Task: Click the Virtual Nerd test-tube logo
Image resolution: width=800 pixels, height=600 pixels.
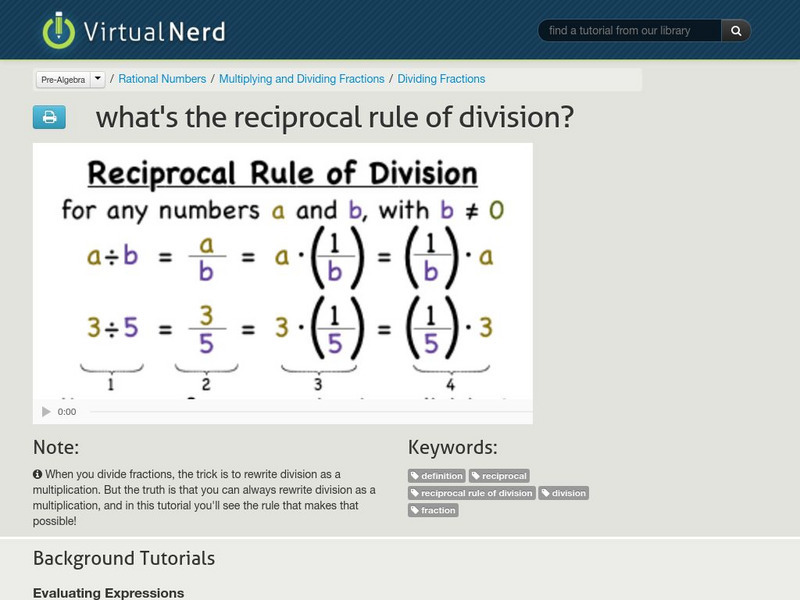Action: click(x=60, y=30)
